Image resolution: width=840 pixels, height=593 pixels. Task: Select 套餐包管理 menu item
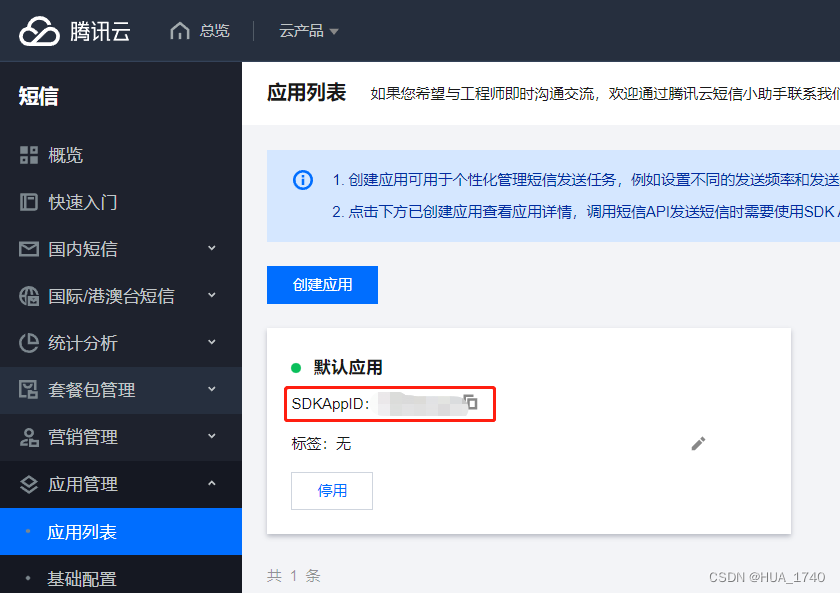coord(92,390)
